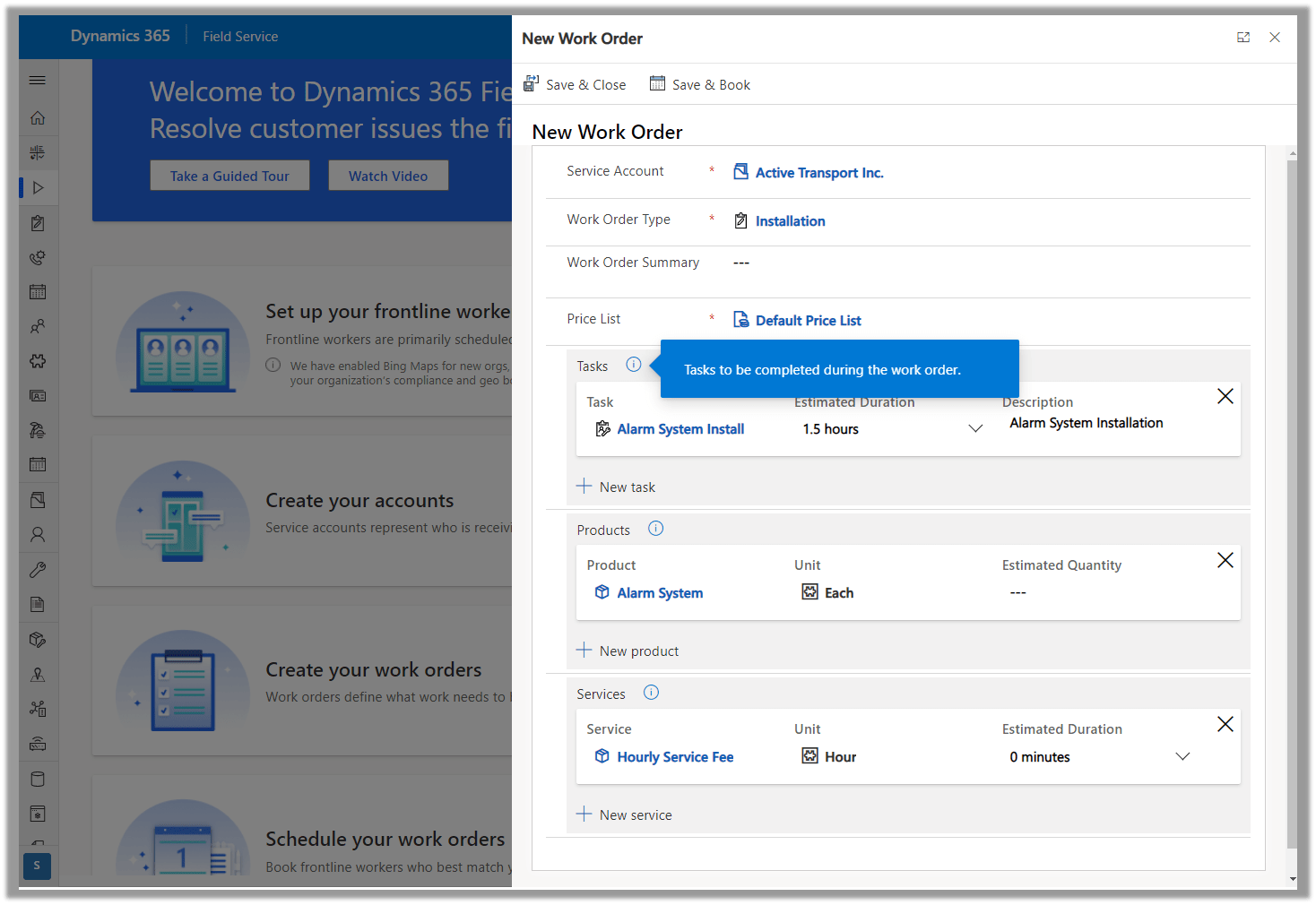Expand the hamburger site map menu

pos(38,81)
